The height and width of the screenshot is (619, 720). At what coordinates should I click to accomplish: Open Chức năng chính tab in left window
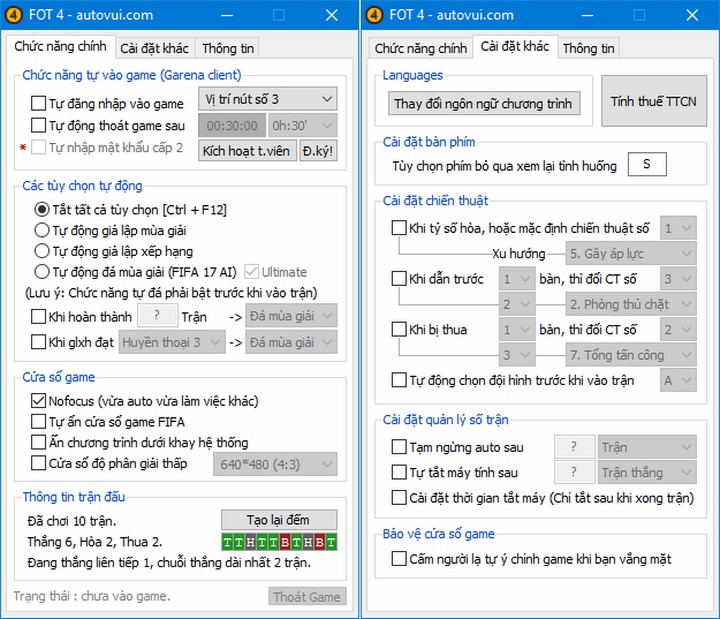pyautogui.click(x=60, y=46)
